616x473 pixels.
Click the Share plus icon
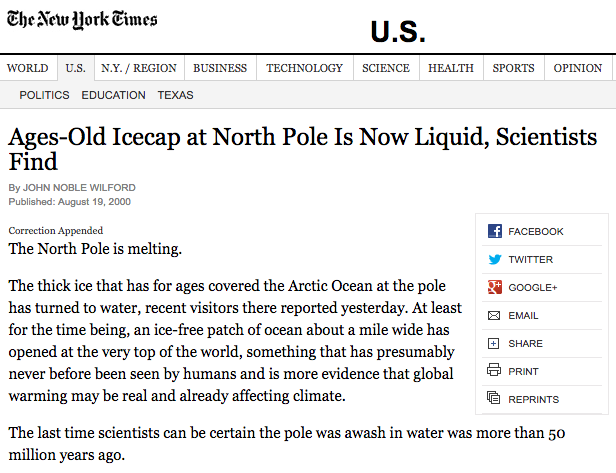(493, 343)
